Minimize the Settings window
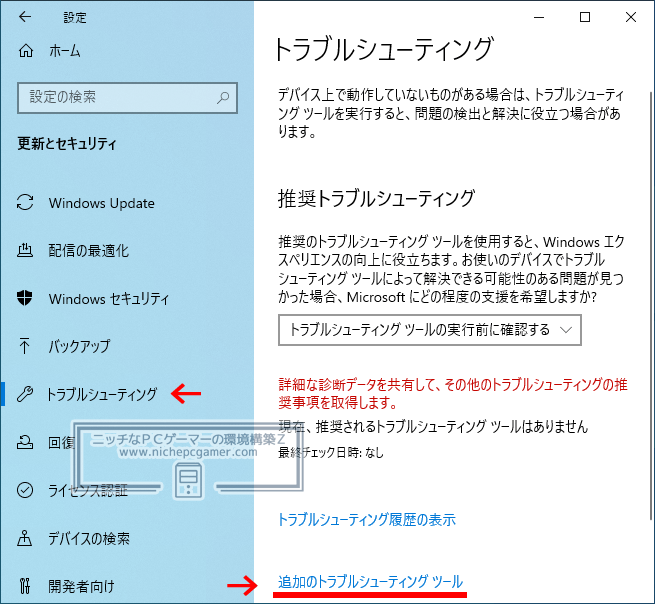 539,17
